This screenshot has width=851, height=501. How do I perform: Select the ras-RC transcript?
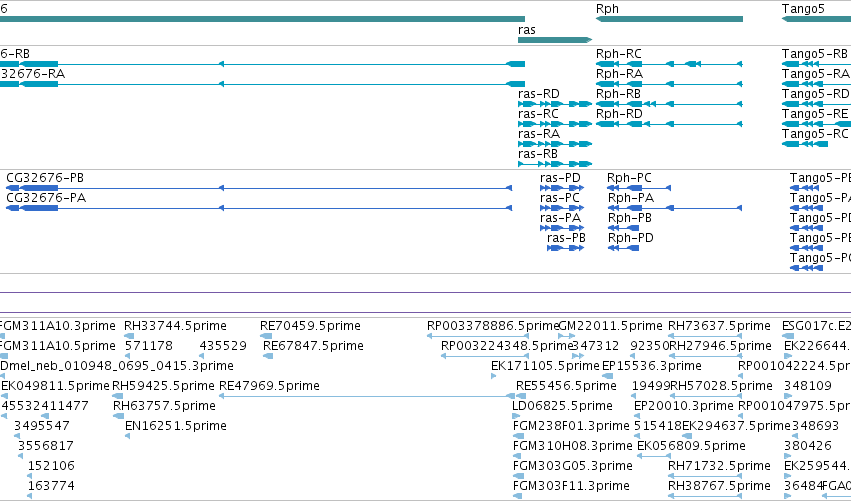(x=555, y=124)
